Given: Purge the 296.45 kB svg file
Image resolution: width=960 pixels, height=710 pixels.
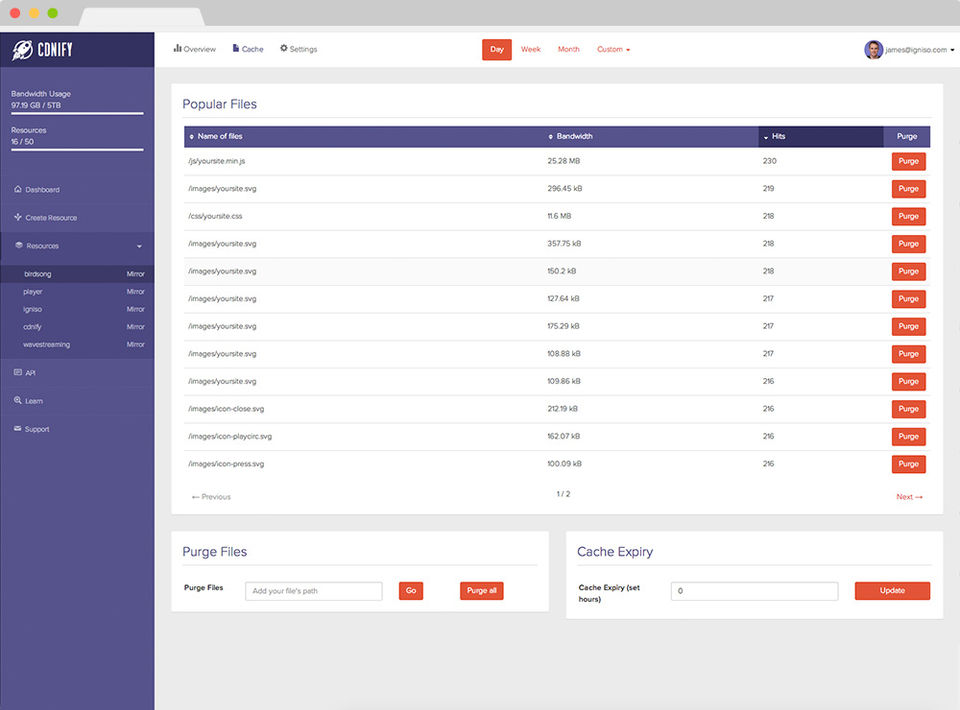Looking at the screenshot, I should tap(909, 189).
